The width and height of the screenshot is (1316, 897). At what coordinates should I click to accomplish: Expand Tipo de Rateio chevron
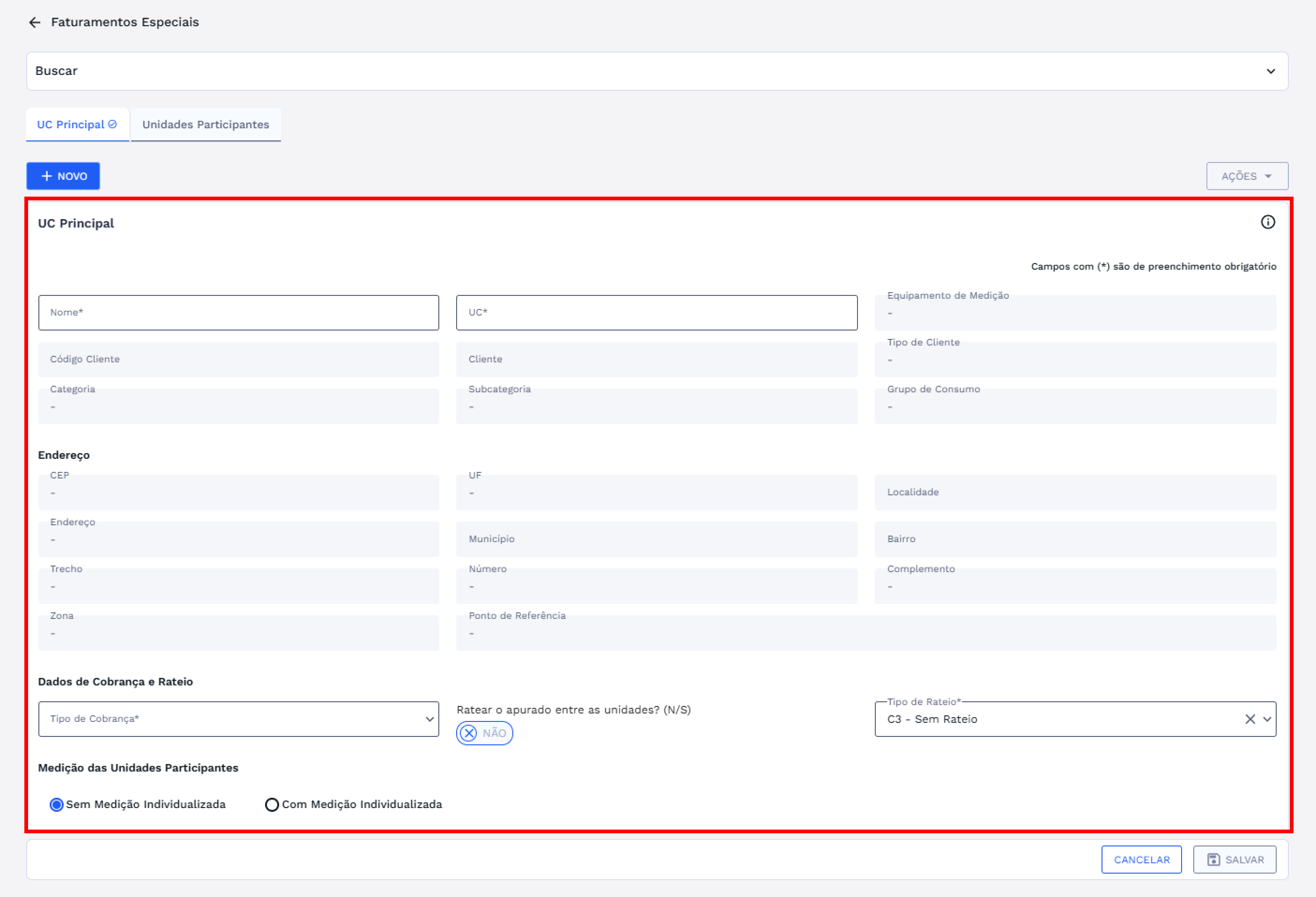click(1267, 719)
